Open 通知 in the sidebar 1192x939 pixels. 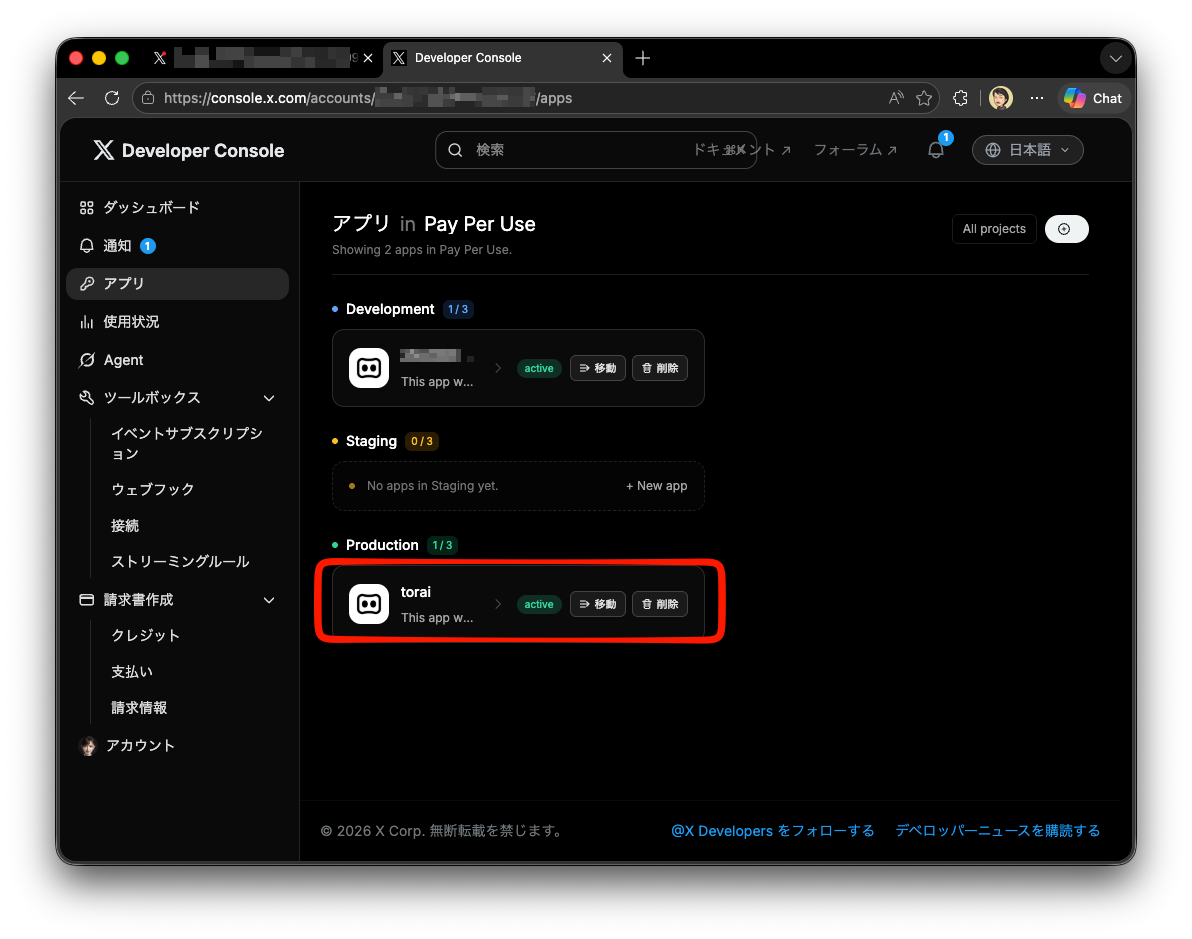pyautogui.click(x=118, y=246)
